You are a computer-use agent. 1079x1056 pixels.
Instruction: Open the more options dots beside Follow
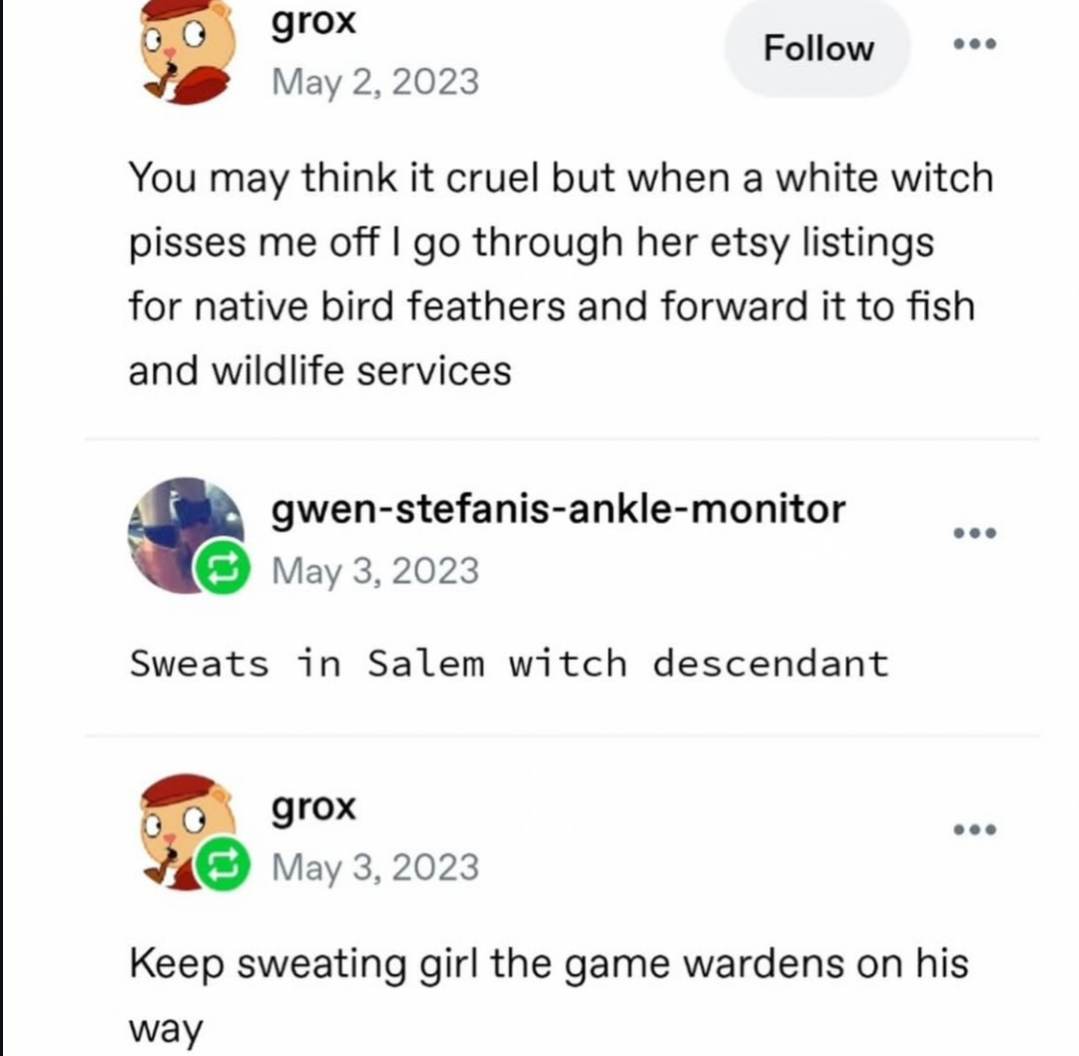point(974,45)
